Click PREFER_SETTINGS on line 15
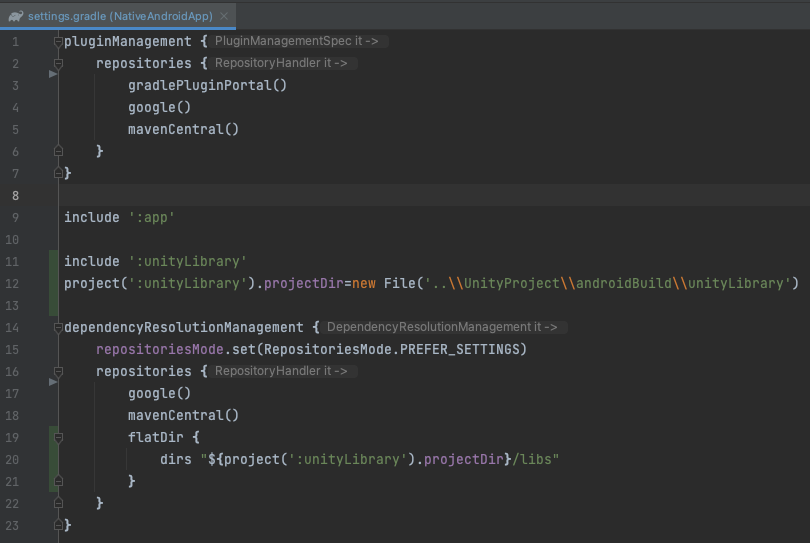 point(459,350)
